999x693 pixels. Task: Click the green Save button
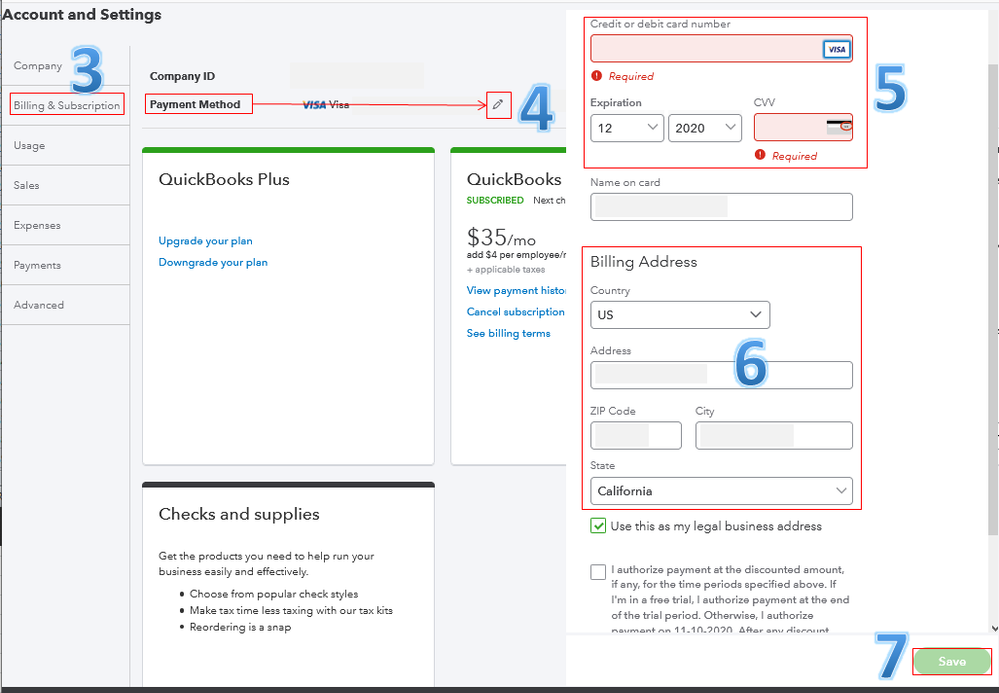(952, 662)
